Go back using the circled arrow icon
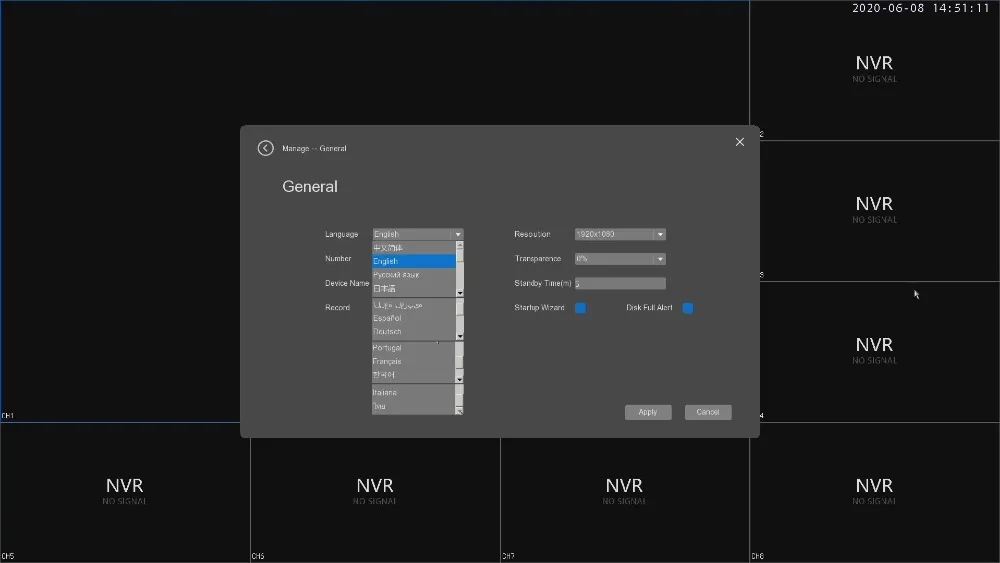This screenshot has width=1000, height=563. coord(265,148)
